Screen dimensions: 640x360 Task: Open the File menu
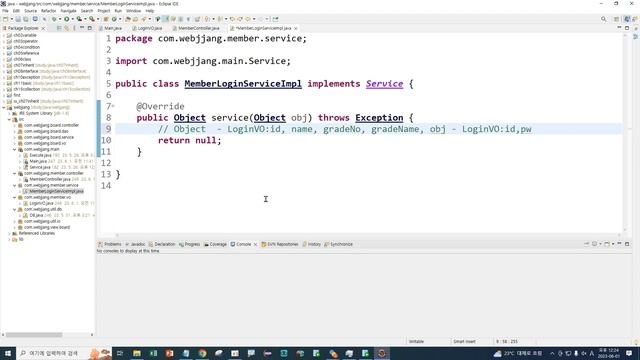pyautogui.click(x=5, y=11)
